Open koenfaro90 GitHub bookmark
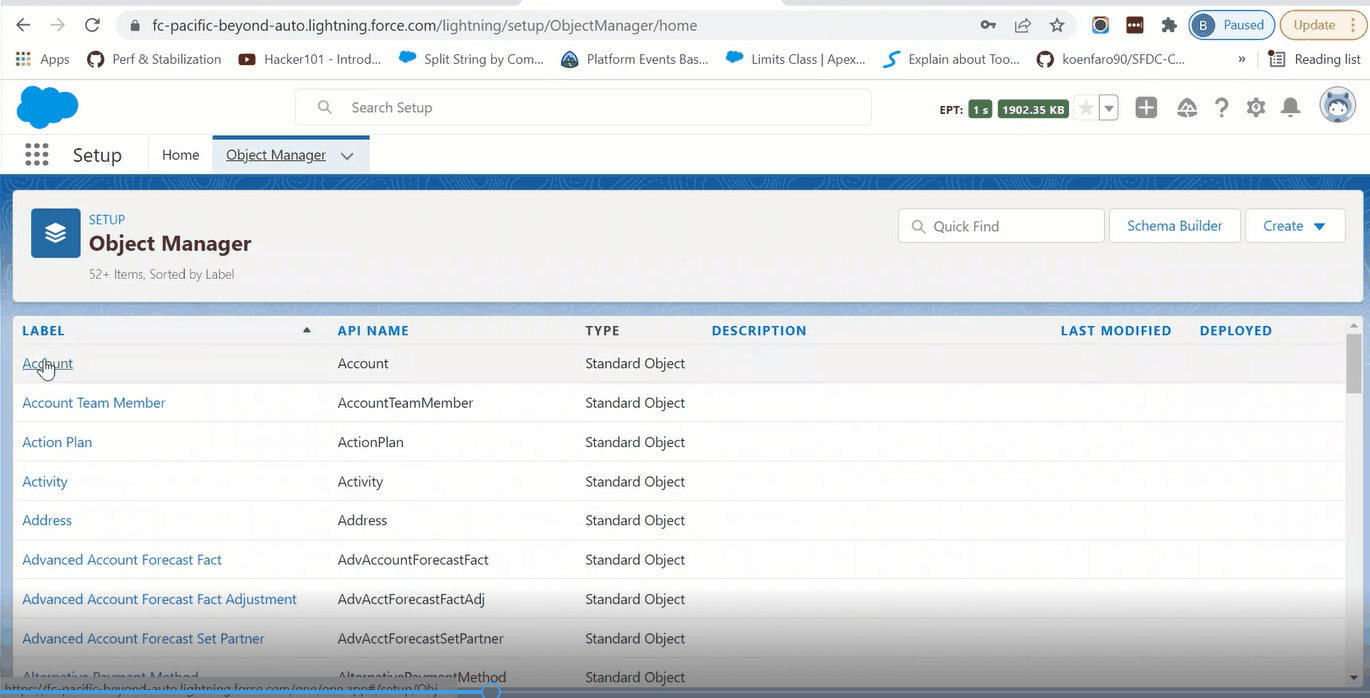Viewport: 1370px width, 698px height. click(x=1110, y=59)
